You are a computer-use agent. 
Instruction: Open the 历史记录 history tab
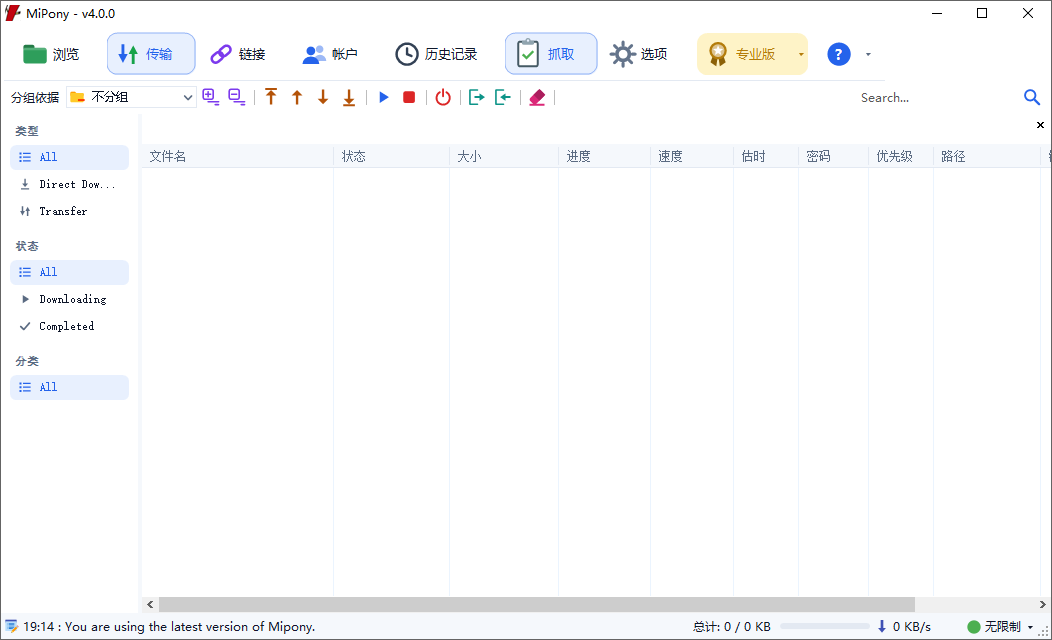pos(436,54)
